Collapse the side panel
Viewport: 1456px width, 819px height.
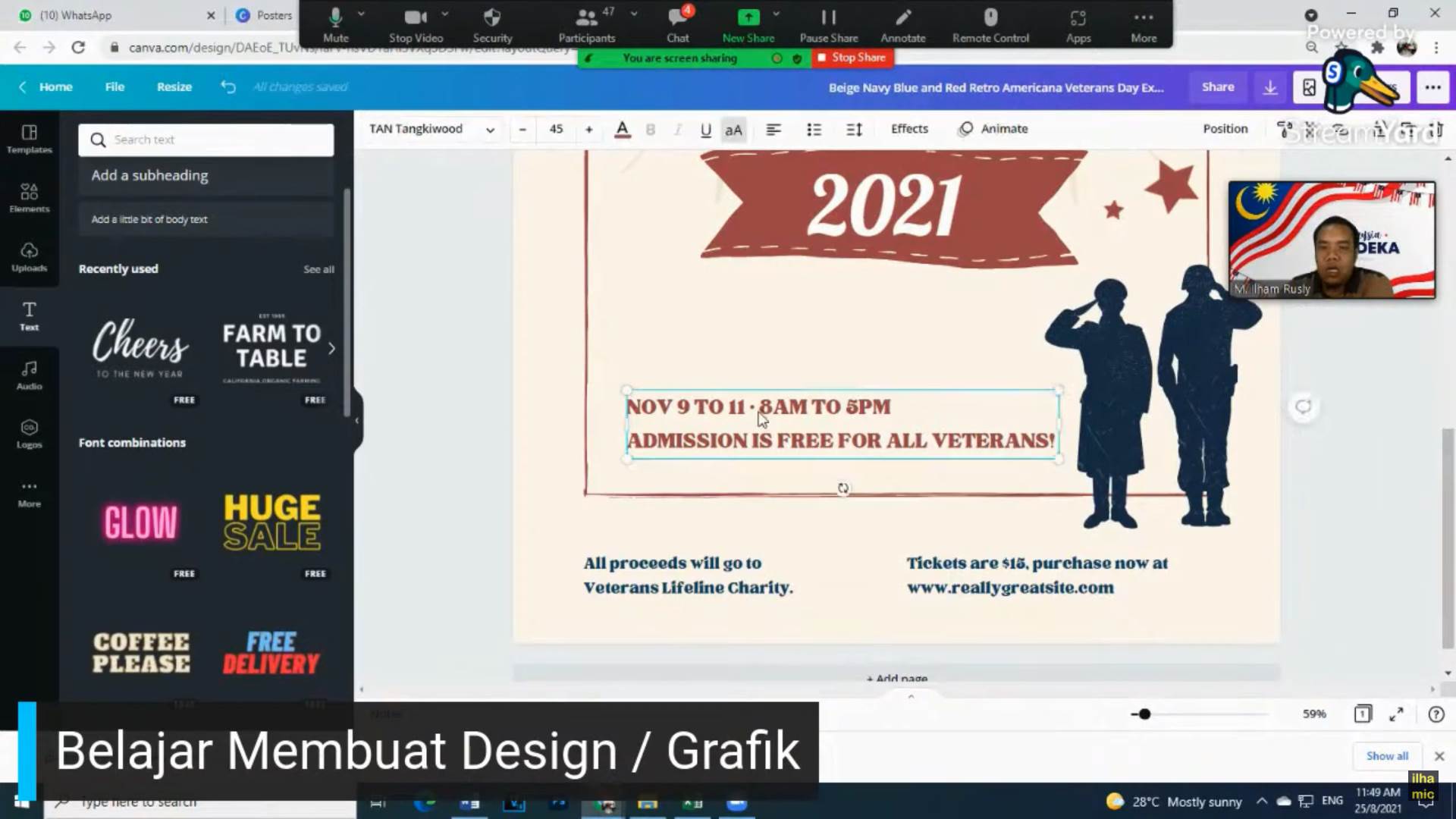click(357, 420)
